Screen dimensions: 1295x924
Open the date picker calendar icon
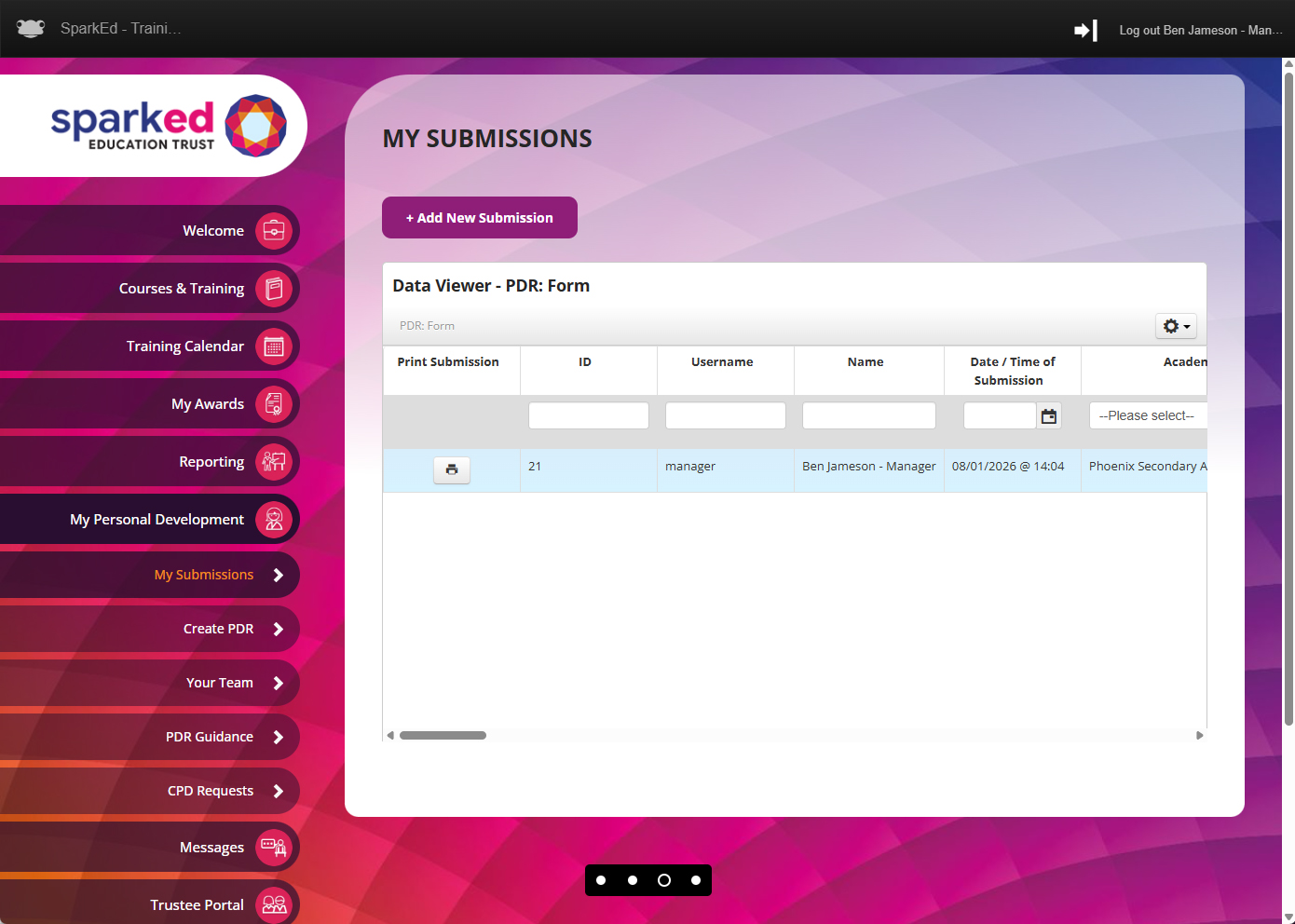pos(1049,416)
